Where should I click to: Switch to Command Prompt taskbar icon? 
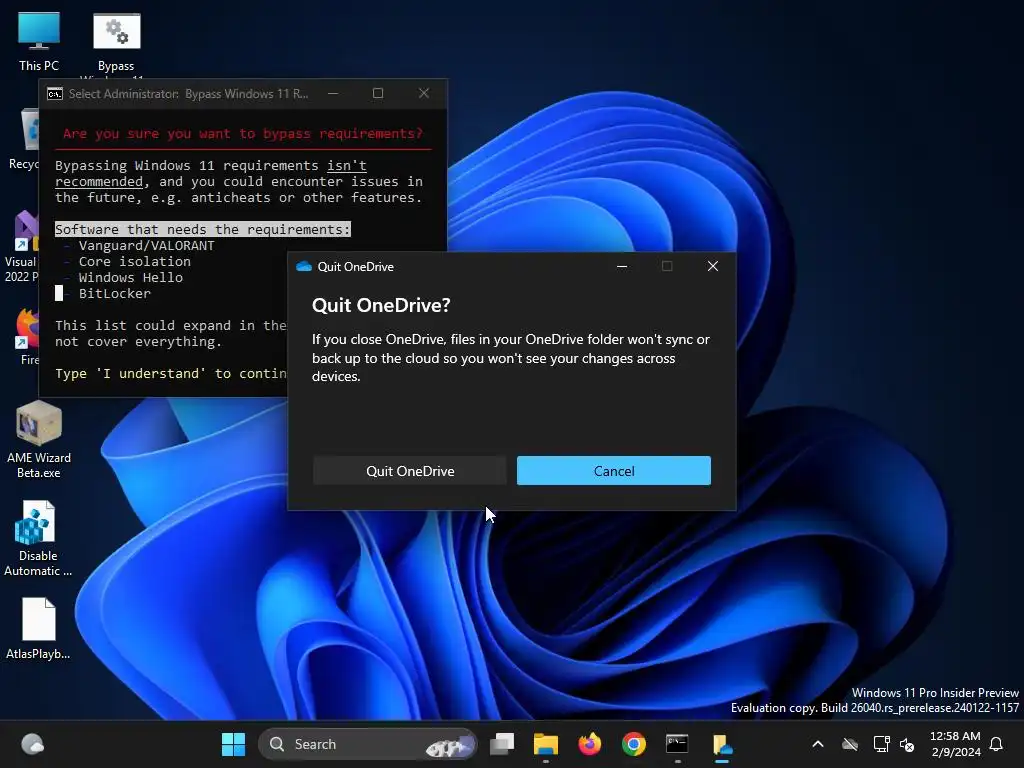(677, 744)
